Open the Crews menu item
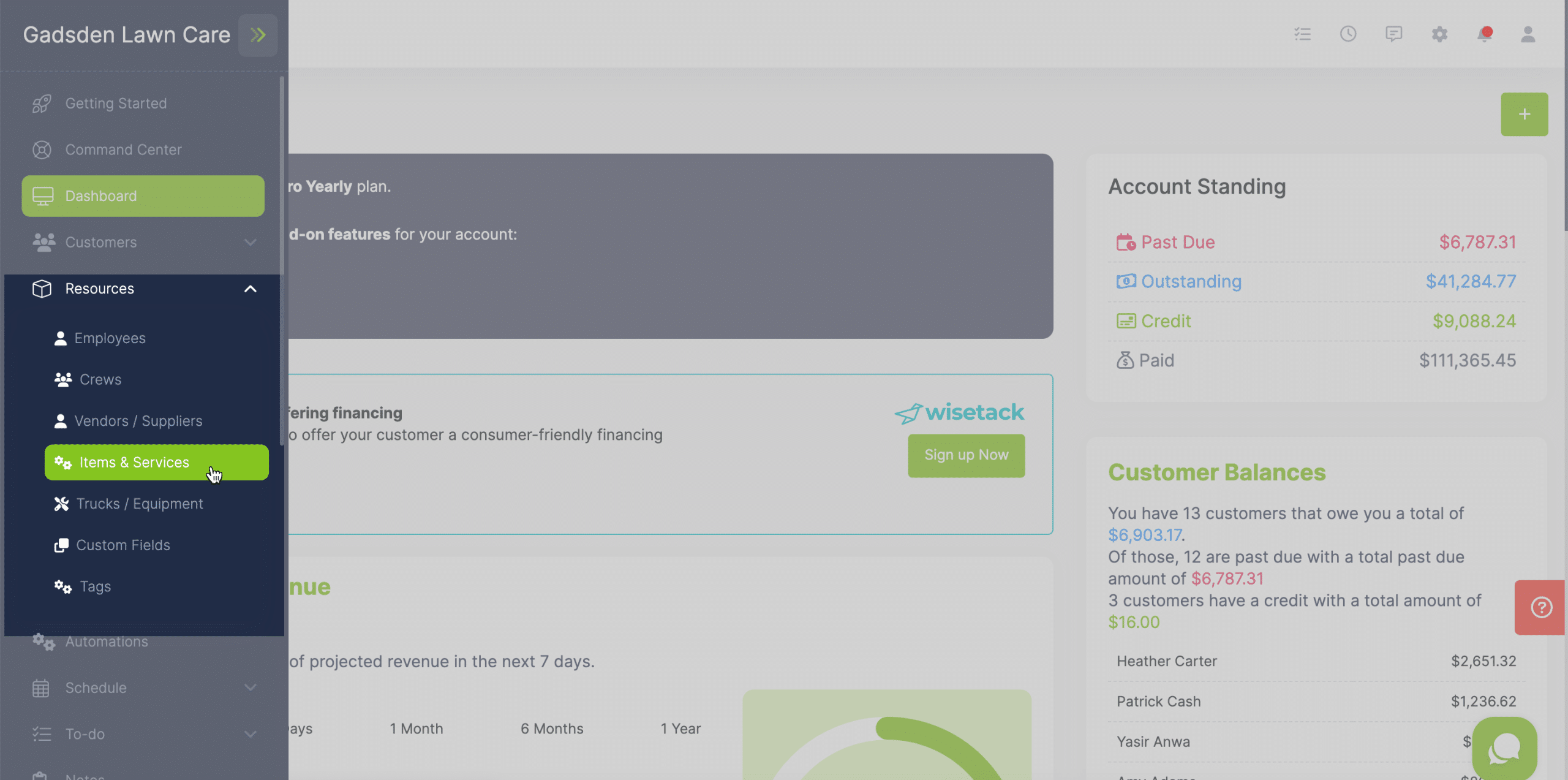 (x=156, y=380)
